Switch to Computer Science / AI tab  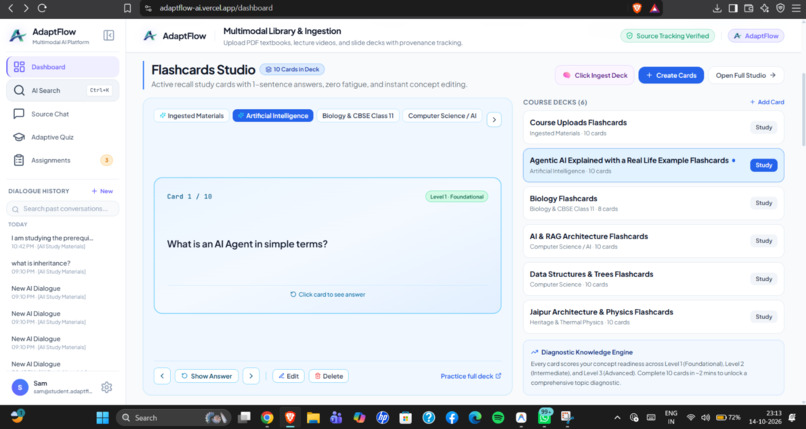click(442, 116)
